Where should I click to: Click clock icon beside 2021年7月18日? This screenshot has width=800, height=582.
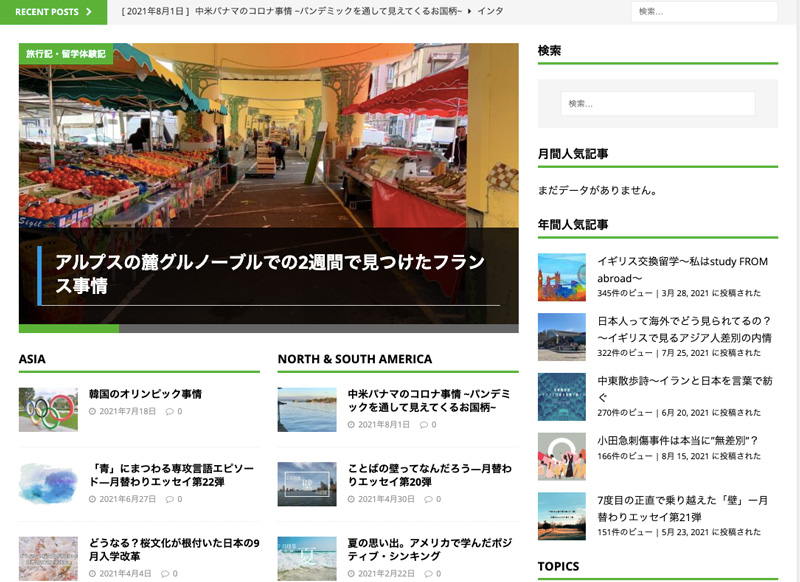click(92, 411)
